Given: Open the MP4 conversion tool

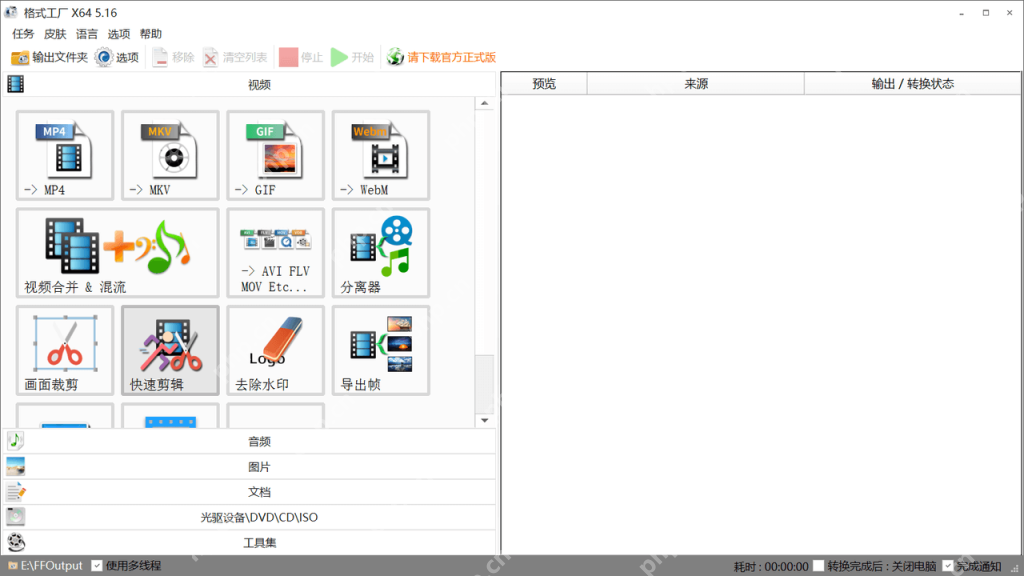Looking at the screenshot, I should [x=65, y=155].
